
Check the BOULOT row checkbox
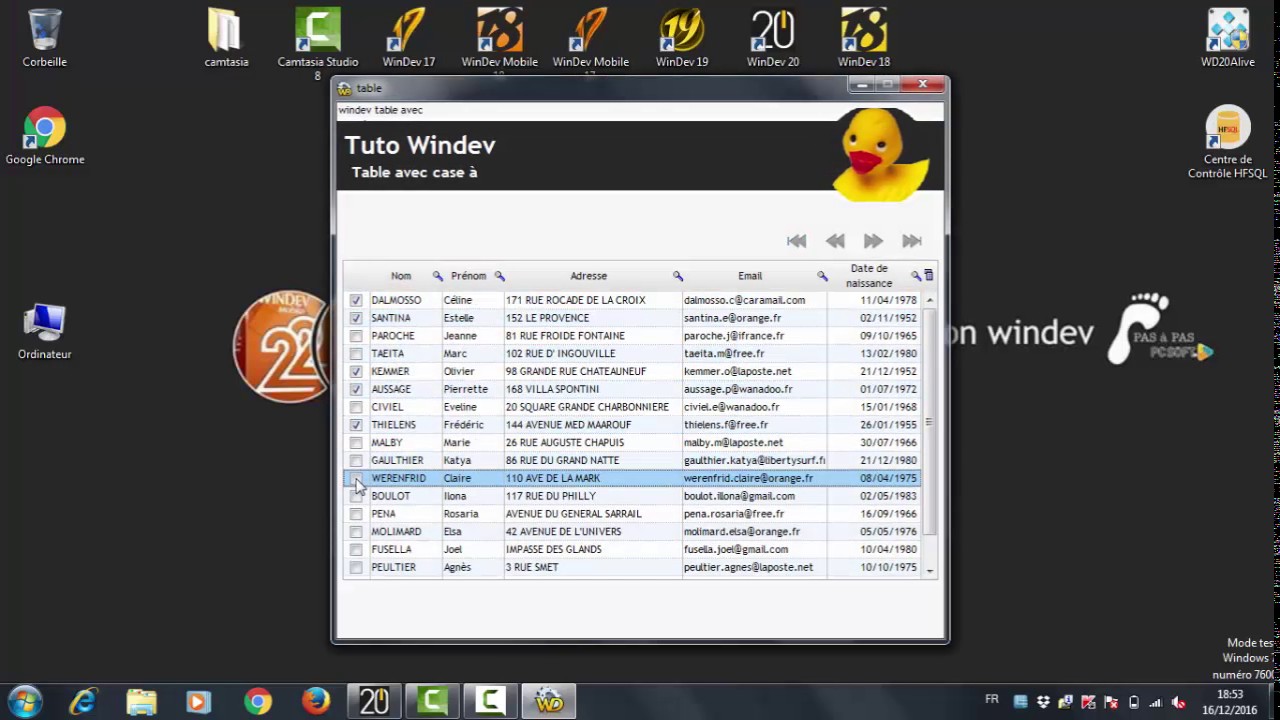(356, 496)
